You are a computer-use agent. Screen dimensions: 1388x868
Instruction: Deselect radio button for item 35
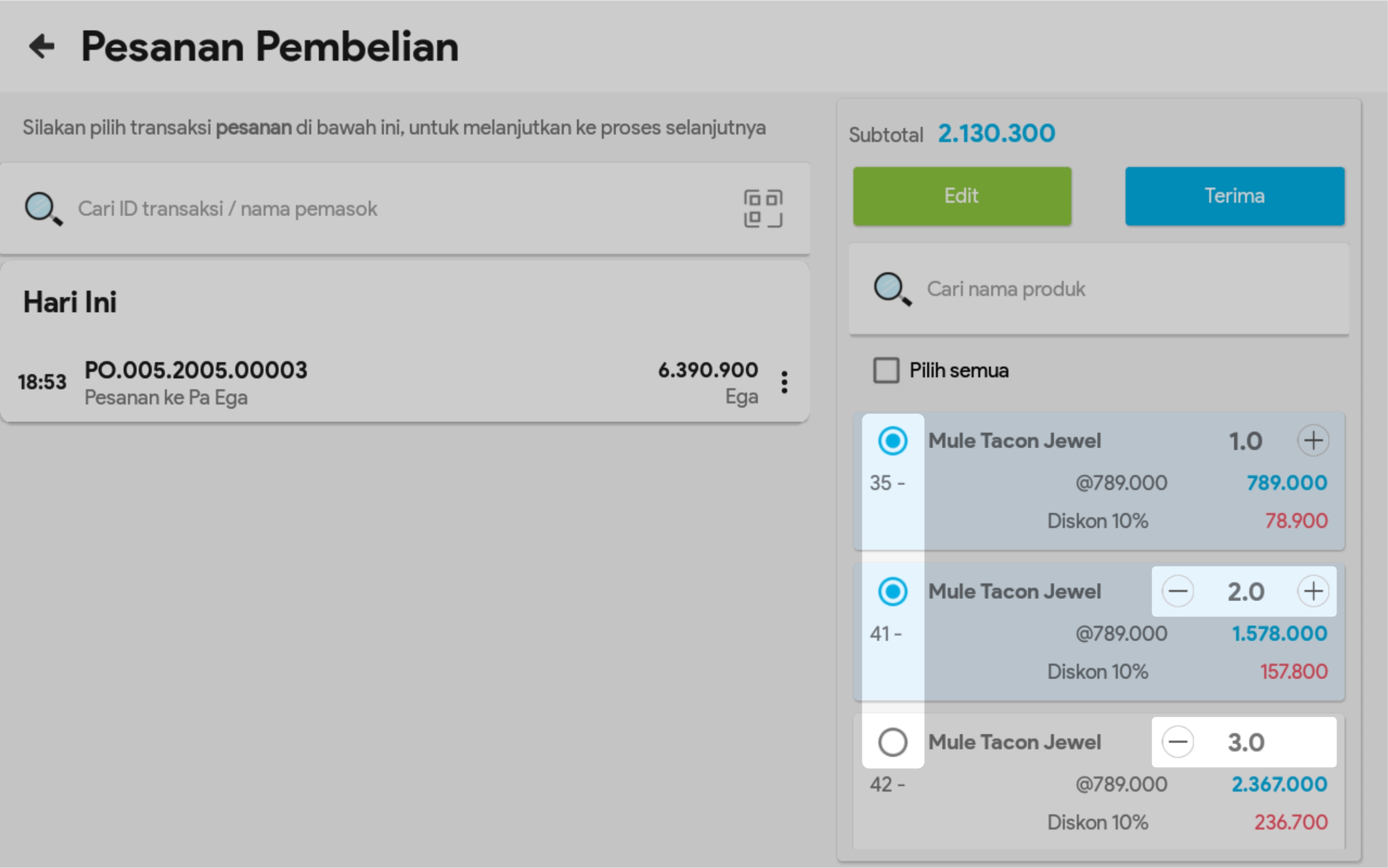tap(893, 441)
